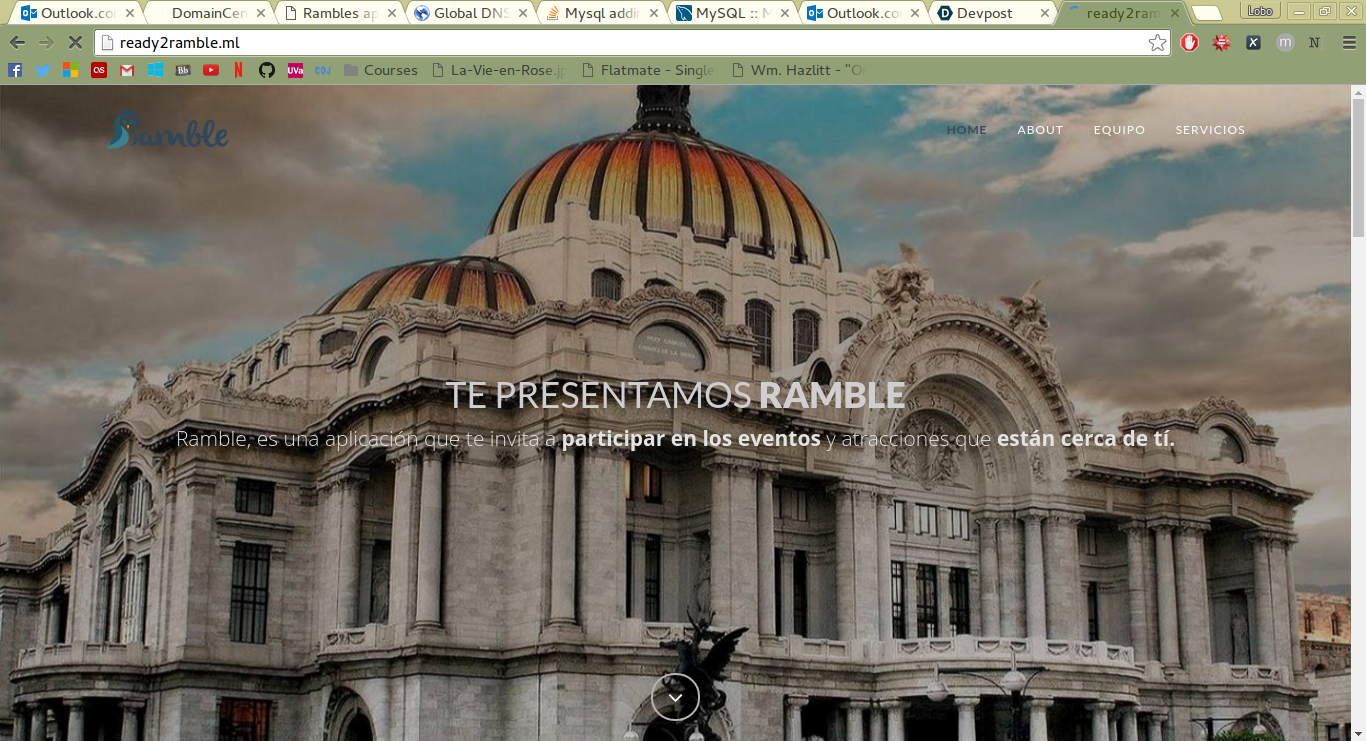Open a new tab

pos(1206,13)
